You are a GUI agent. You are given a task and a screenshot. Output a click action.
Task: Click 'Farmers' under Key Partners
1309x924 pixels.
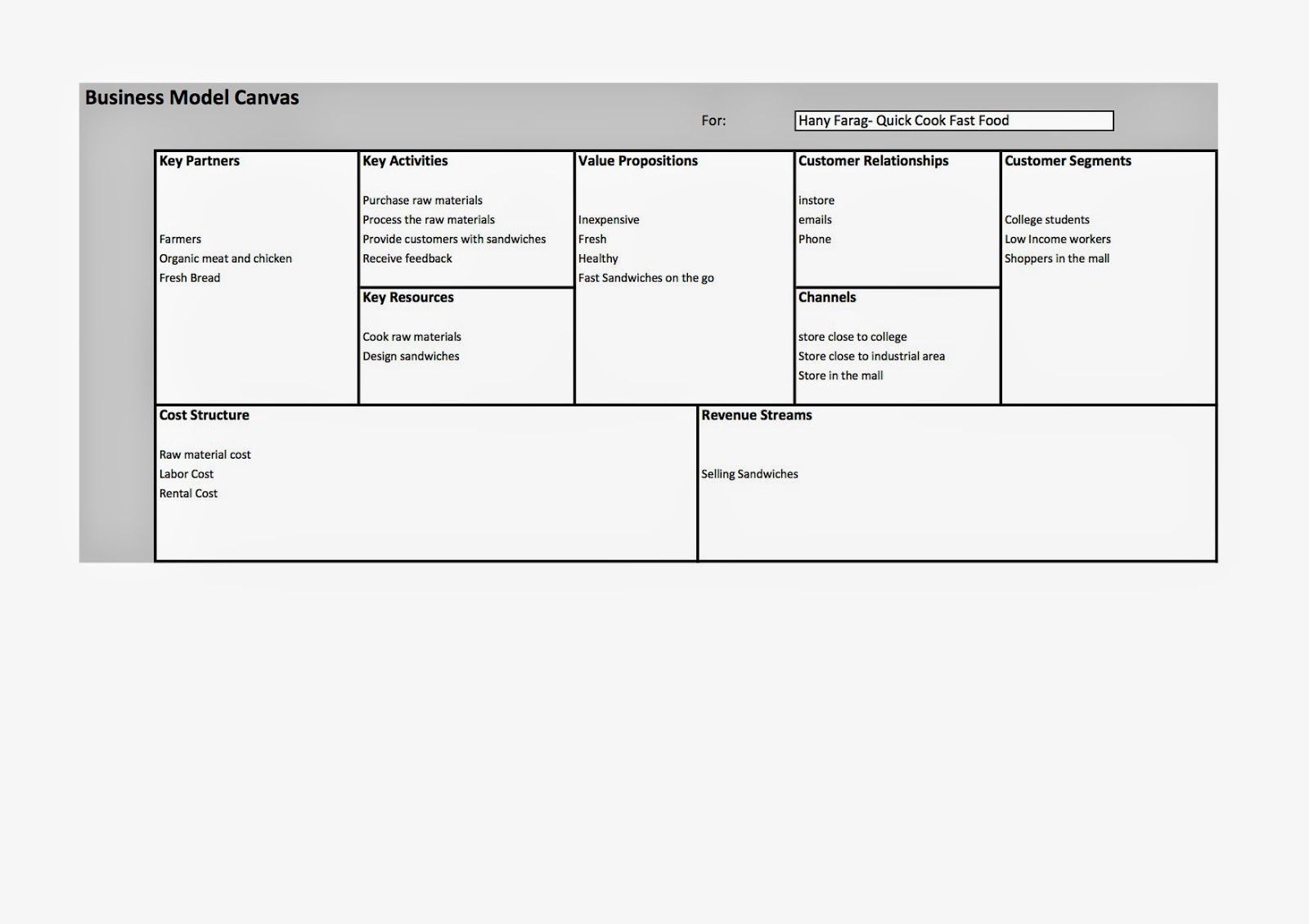(180, 239)
